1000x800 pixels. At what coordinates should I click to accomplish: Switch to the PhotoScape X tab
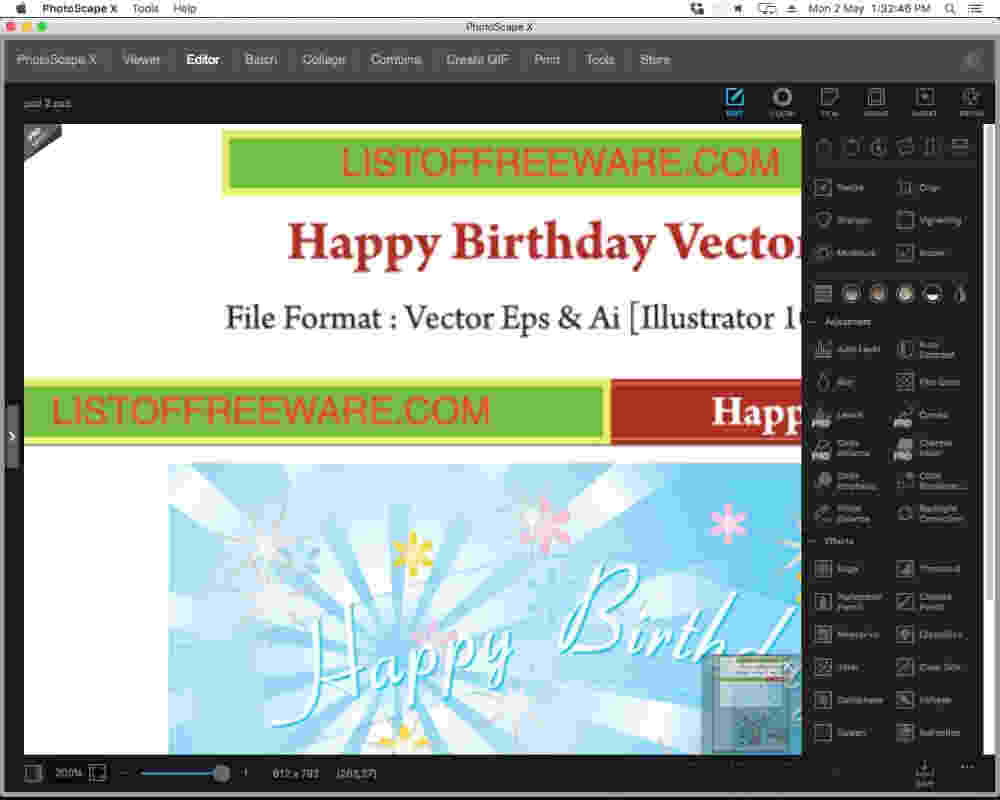[x=57, y=60]
